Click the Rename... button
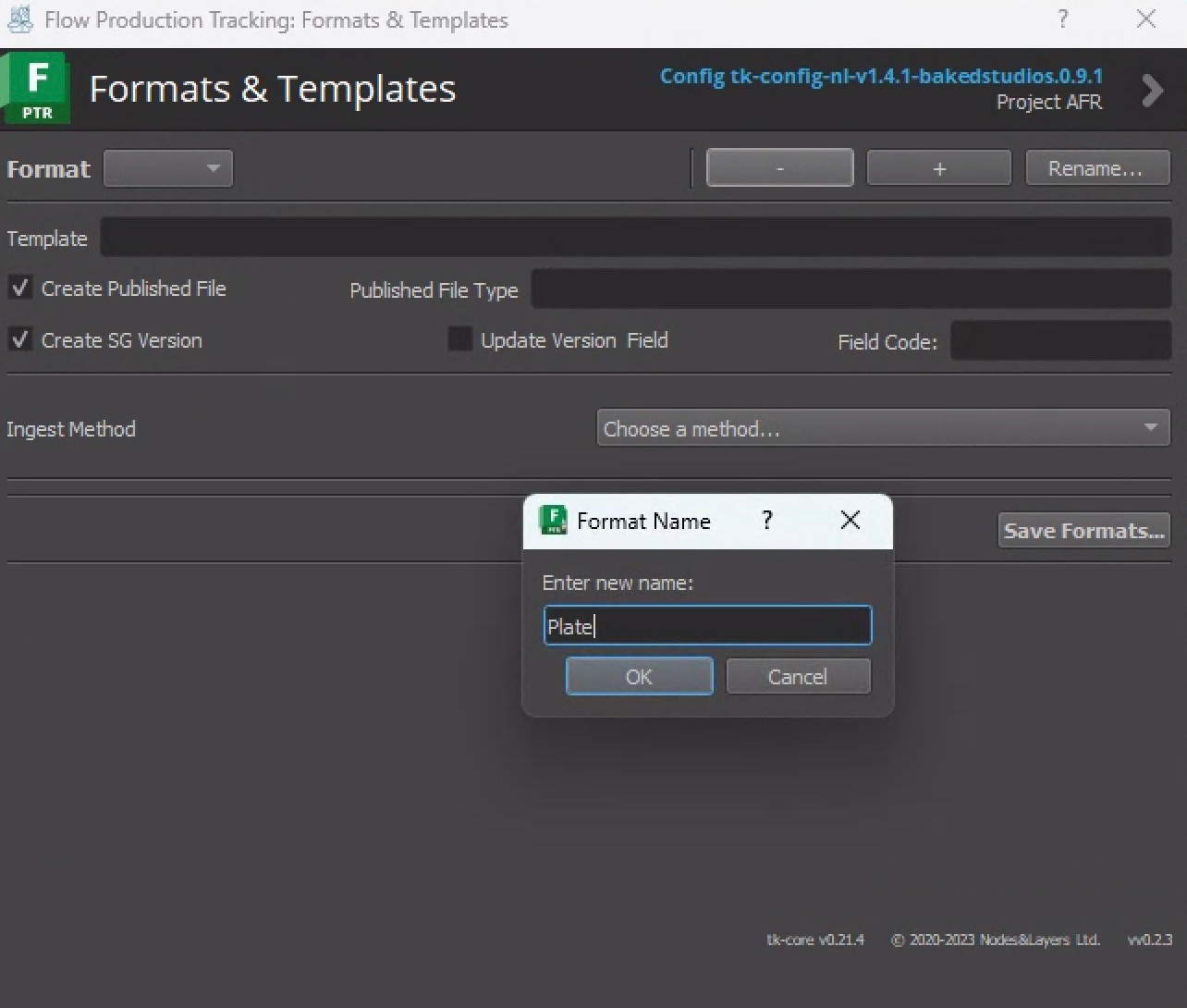Screen dimensions: 1187x1008 point(1096,168)
